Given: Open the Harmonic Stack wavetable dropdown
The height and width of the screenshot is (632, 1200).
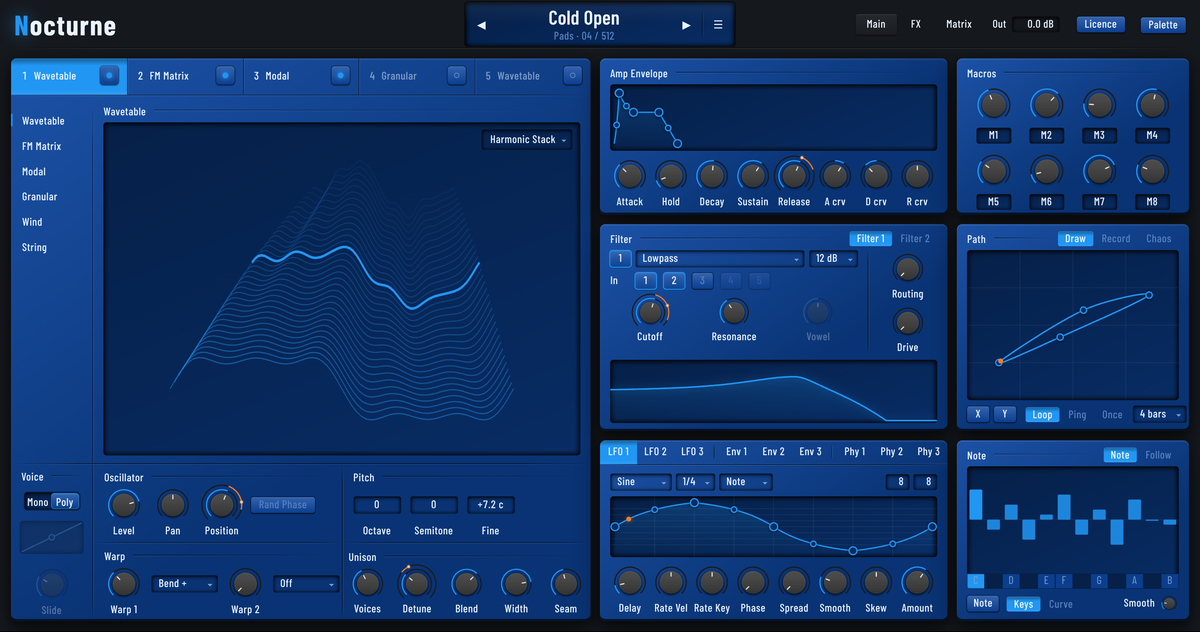Looking at the screenshot, I should [x=527, y=140].
